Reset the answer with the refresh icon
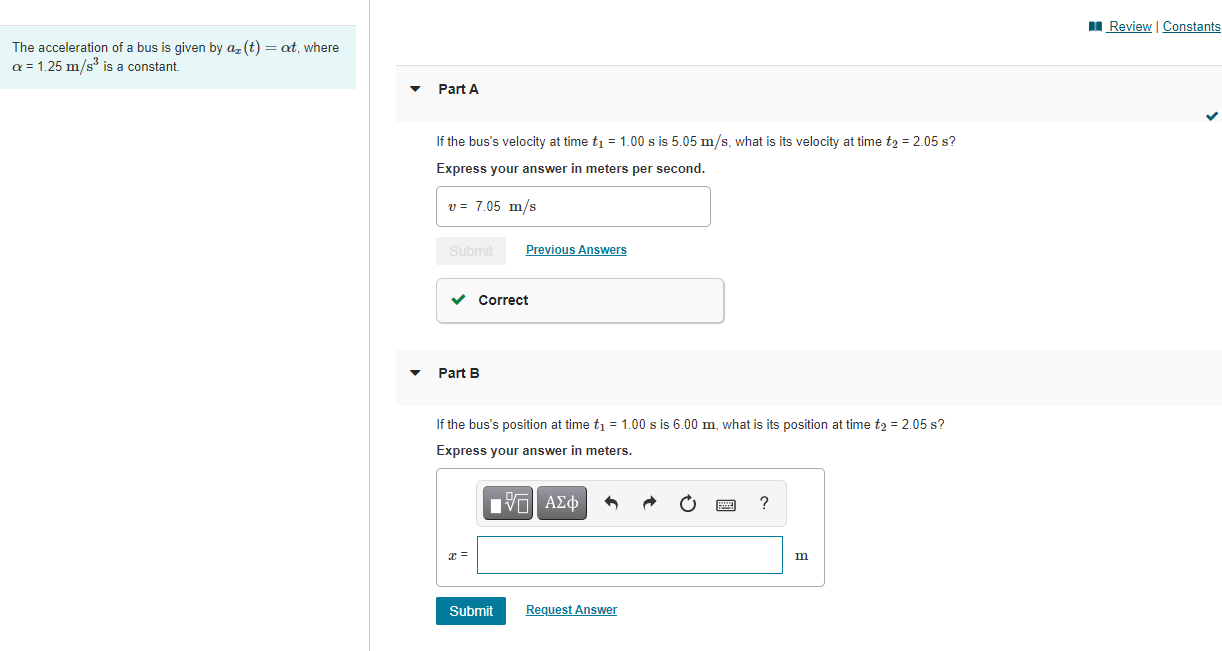The width and height of the screenshot is (1222, 651). (687, 503)
